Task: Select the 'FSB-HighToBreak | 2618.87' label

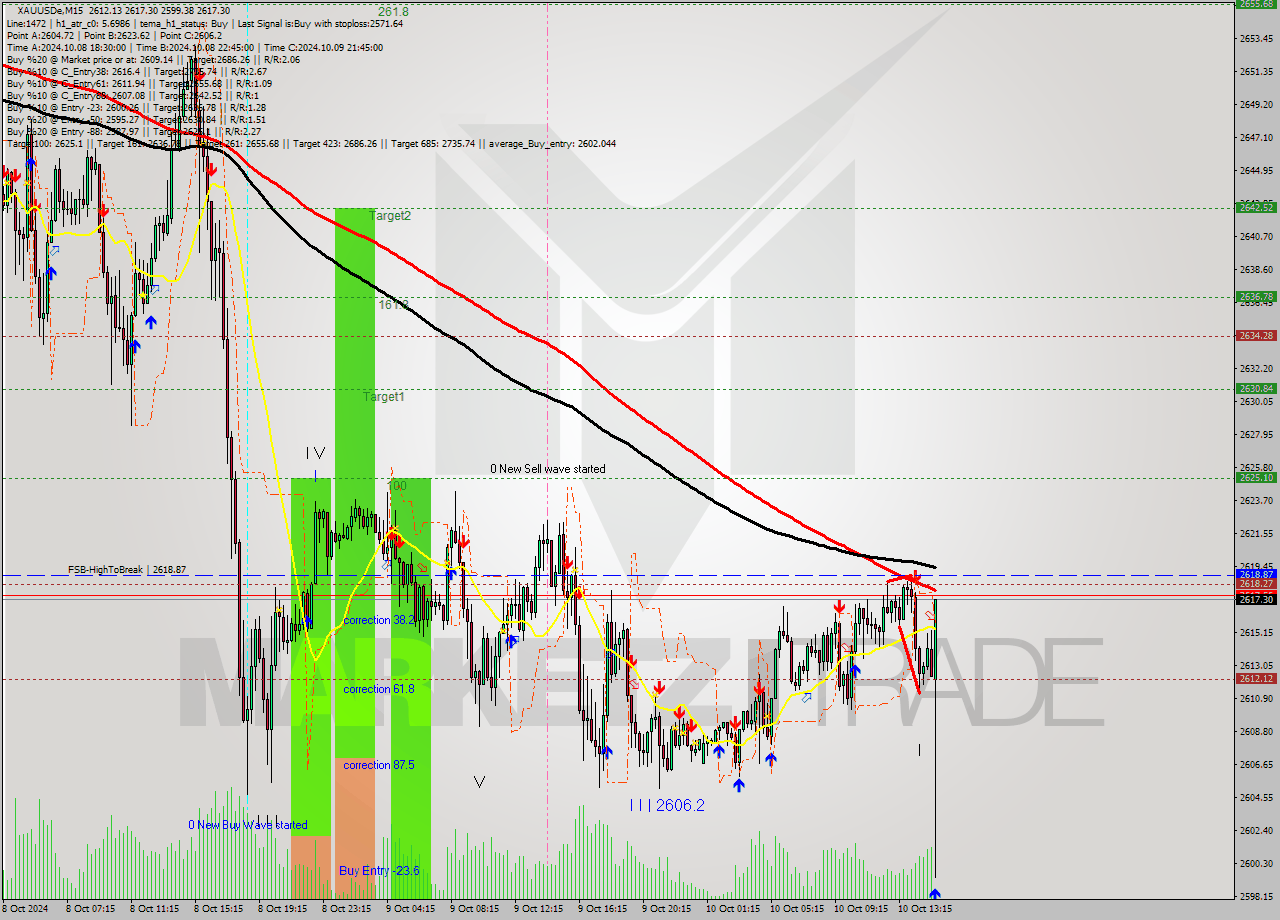Action: (x=127, y=569)
